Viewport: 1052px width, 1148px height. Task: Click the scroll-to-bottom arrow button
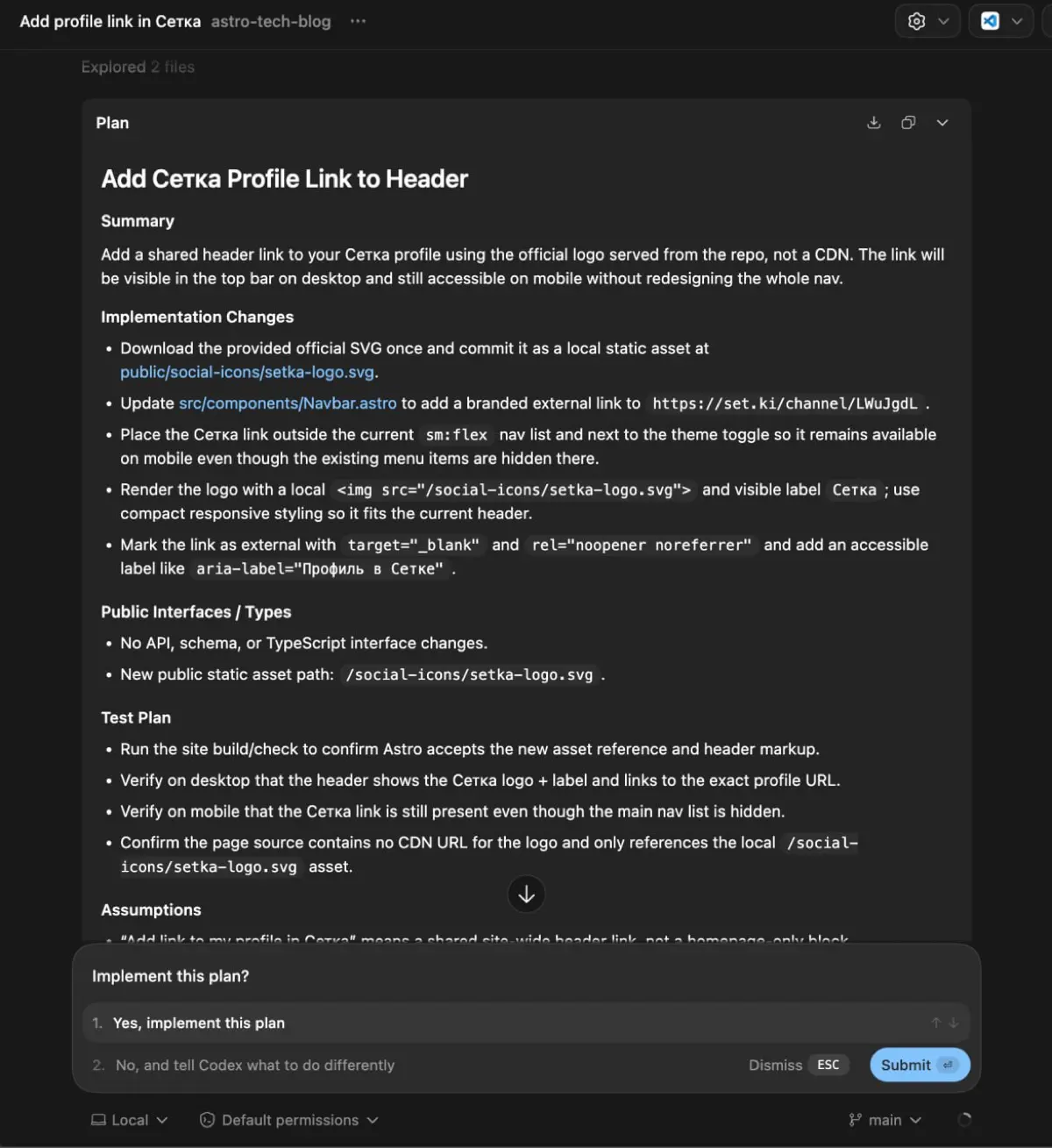point(526,894)
